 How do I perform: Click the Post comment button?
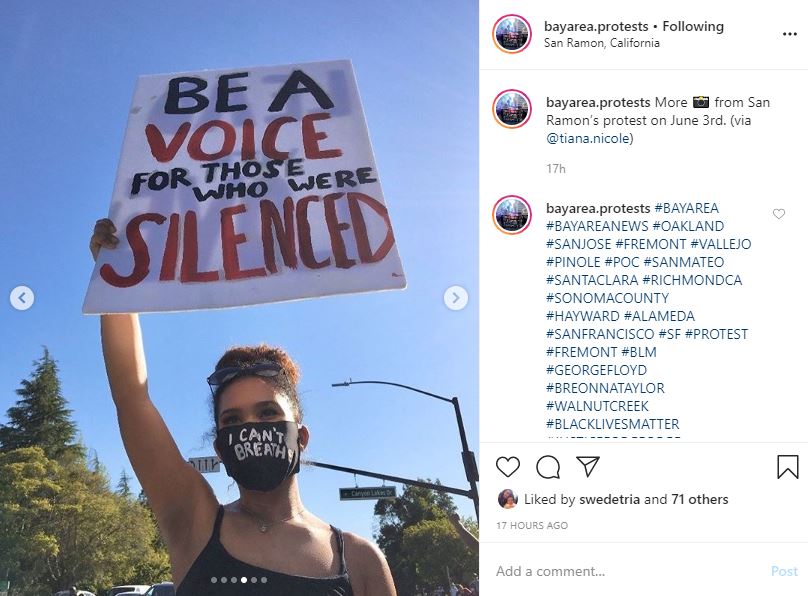click(784, 571)
